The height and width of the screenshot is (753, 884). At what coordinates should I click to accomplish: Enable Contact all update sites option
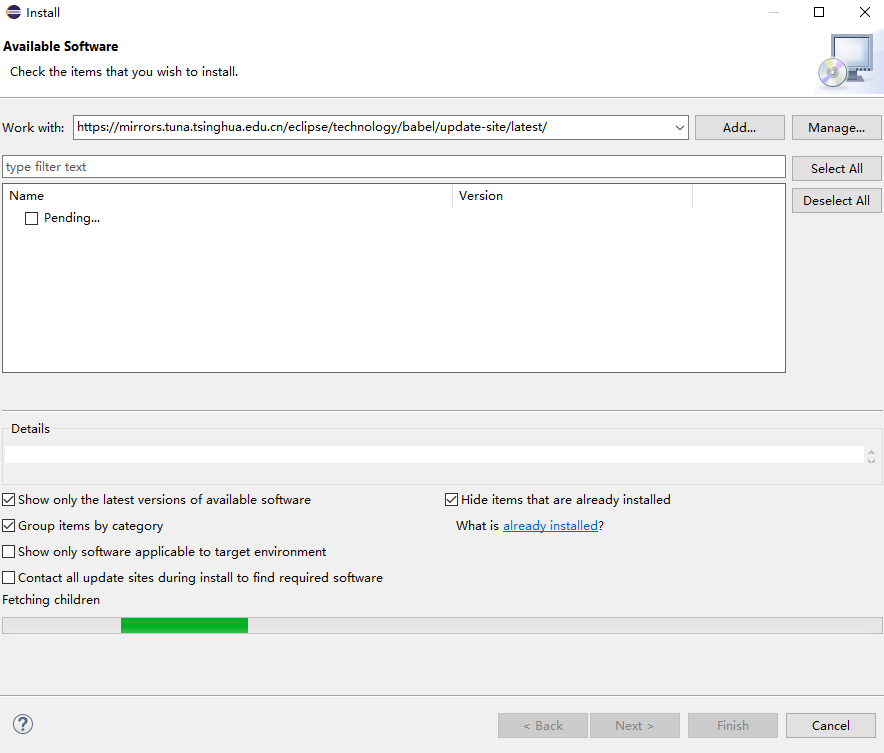tap(9, 577)
